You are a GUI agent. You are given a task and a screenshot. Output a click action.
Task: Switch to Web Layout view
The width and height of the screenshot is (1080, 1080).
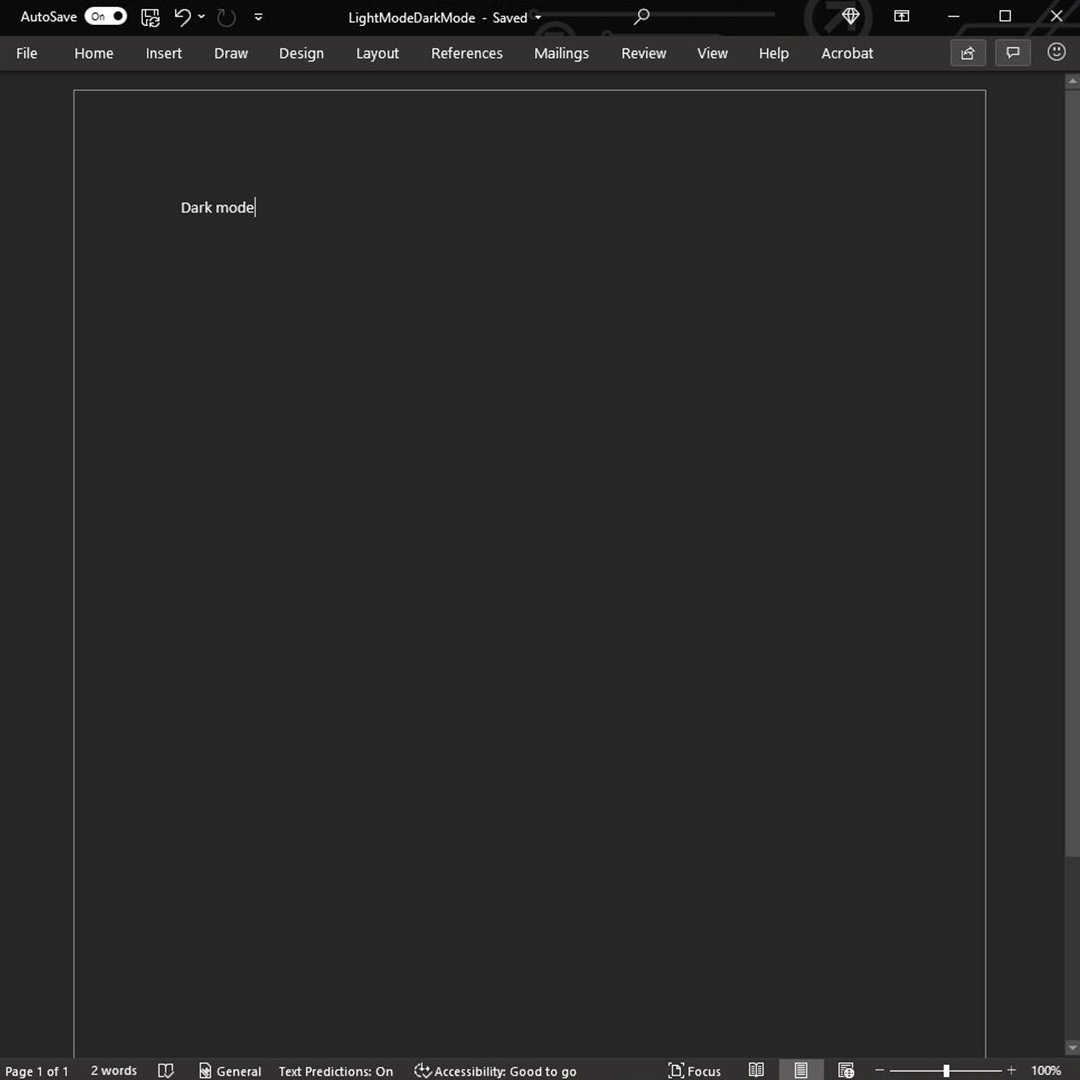(846, 1070)
